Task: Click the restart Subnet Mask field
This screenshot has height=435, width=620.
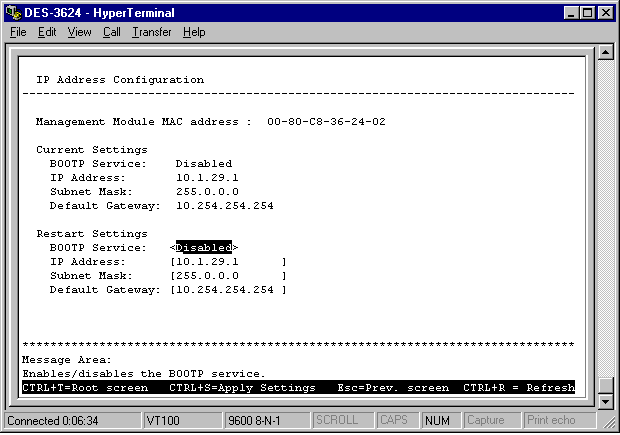Action: pyautogui.click(x=227, y=275)
